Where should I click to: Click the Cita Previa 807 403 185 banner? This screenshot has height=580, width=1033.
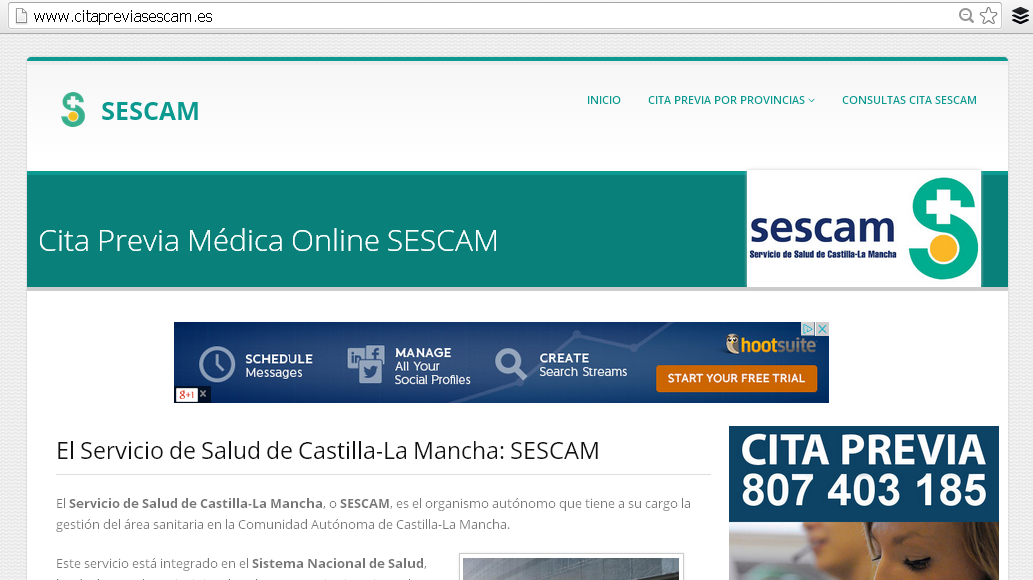pyautogui.click(x=863, y=472)
